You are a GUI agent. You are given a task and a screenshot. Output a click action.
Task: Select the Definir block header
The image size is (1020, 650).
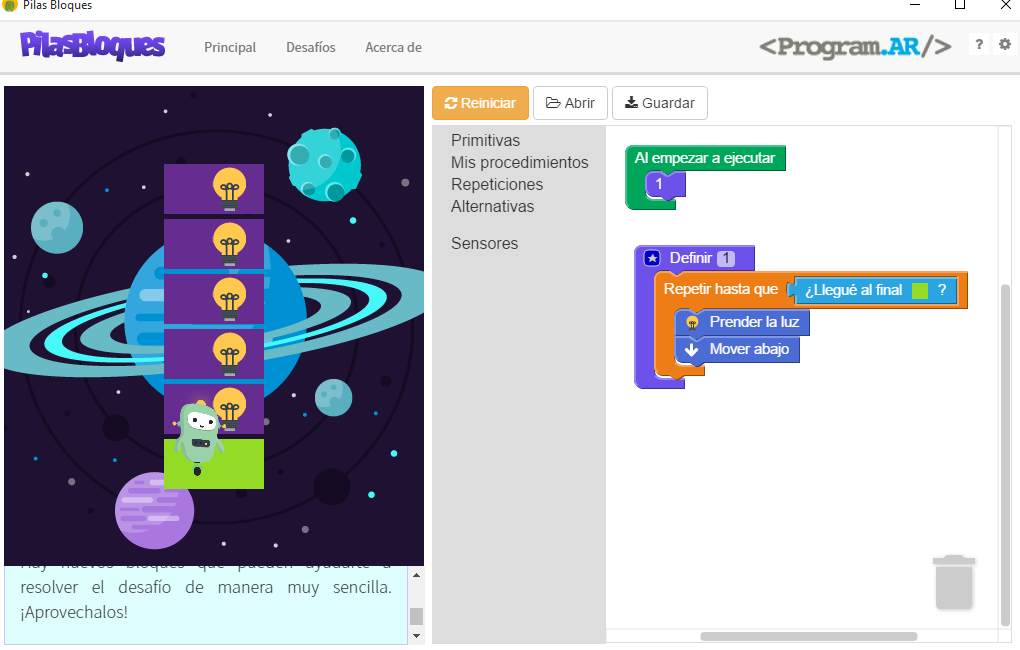[x=694, y=258]
